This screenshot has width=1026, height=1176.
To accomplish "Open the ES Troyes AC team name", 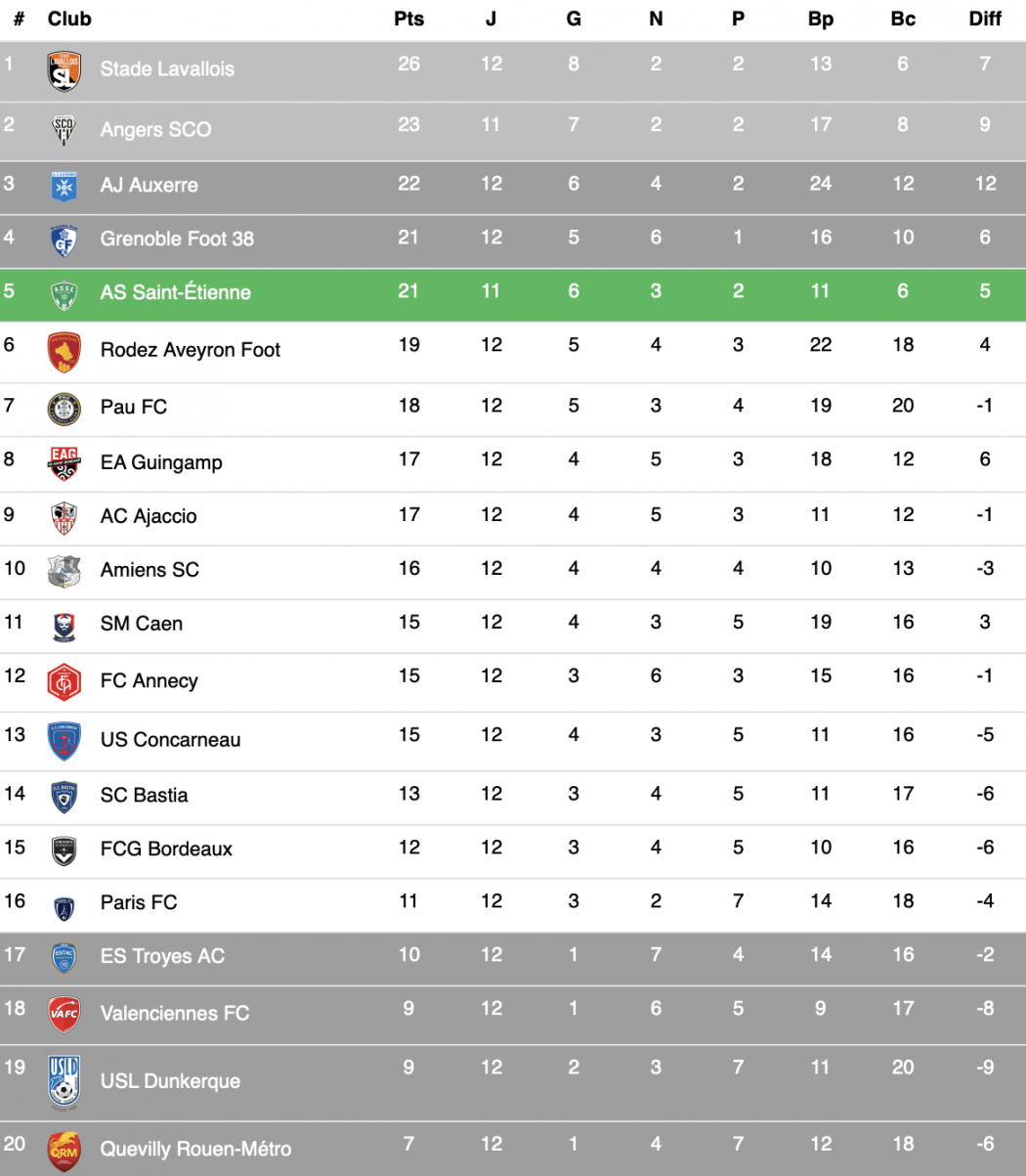I will (162, 956).
